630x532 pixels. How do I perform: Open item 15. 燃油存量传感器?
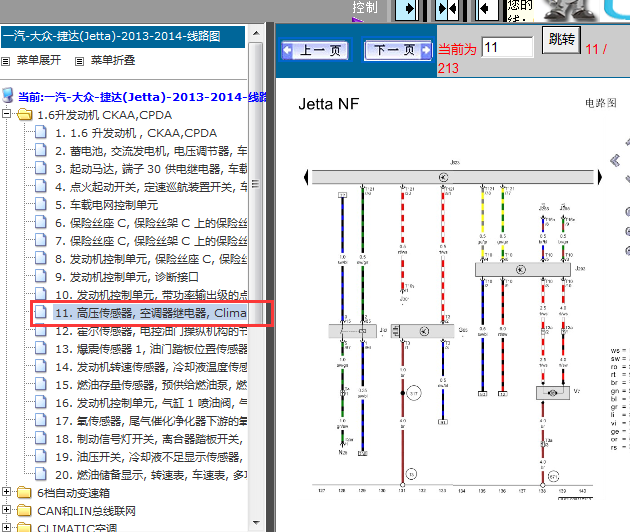(151, 385)
